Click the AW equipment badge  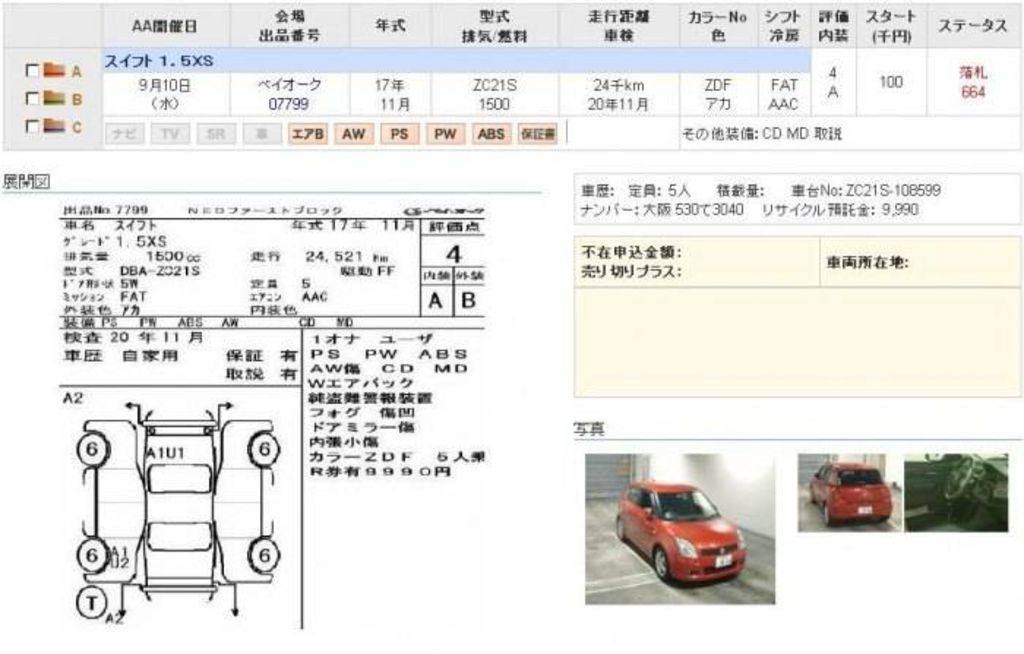pyautogui.click(x=353, y=133)
